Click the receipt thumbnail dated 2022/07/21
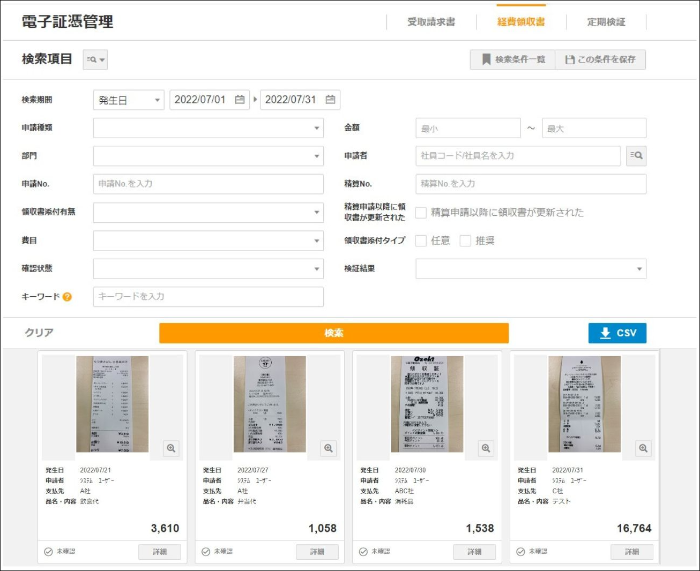The width and height of the screenshot is (700, 571). click(x=112, y=404)
